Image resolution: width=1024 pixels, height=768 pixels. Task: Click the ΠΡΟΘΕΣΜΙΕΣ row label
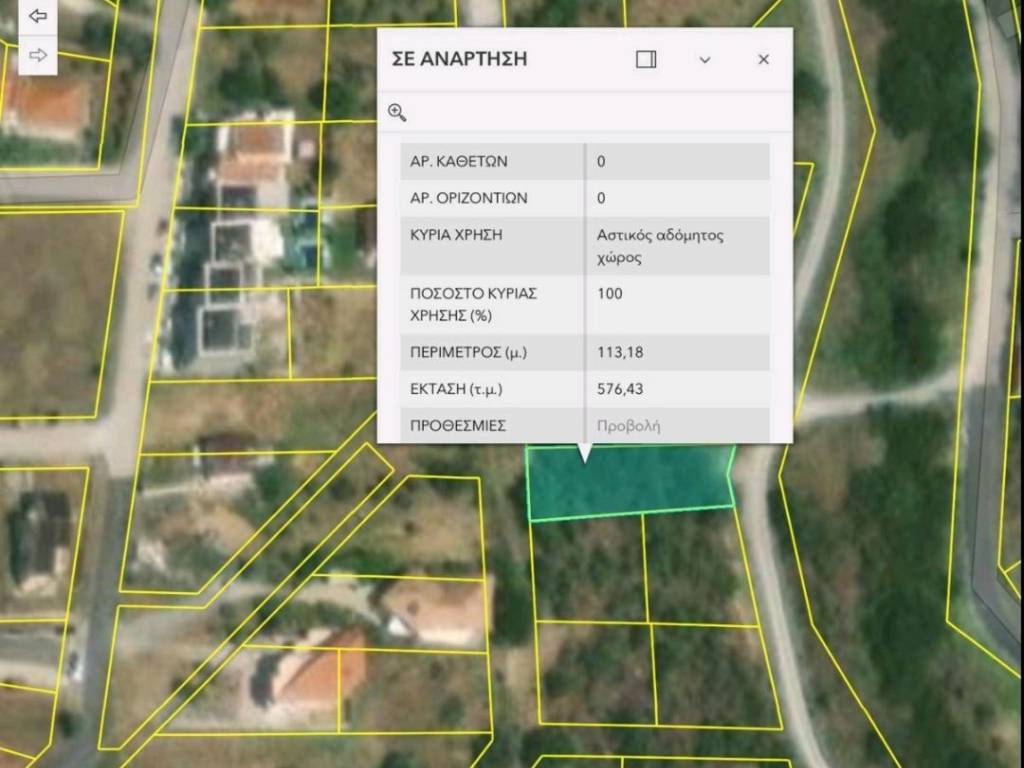pos(458,426)
